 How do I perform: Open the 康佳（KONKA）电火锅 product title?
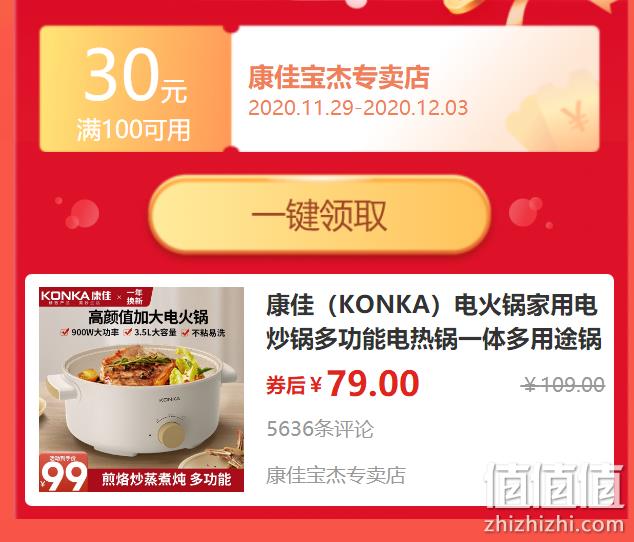tap(434, 322)
